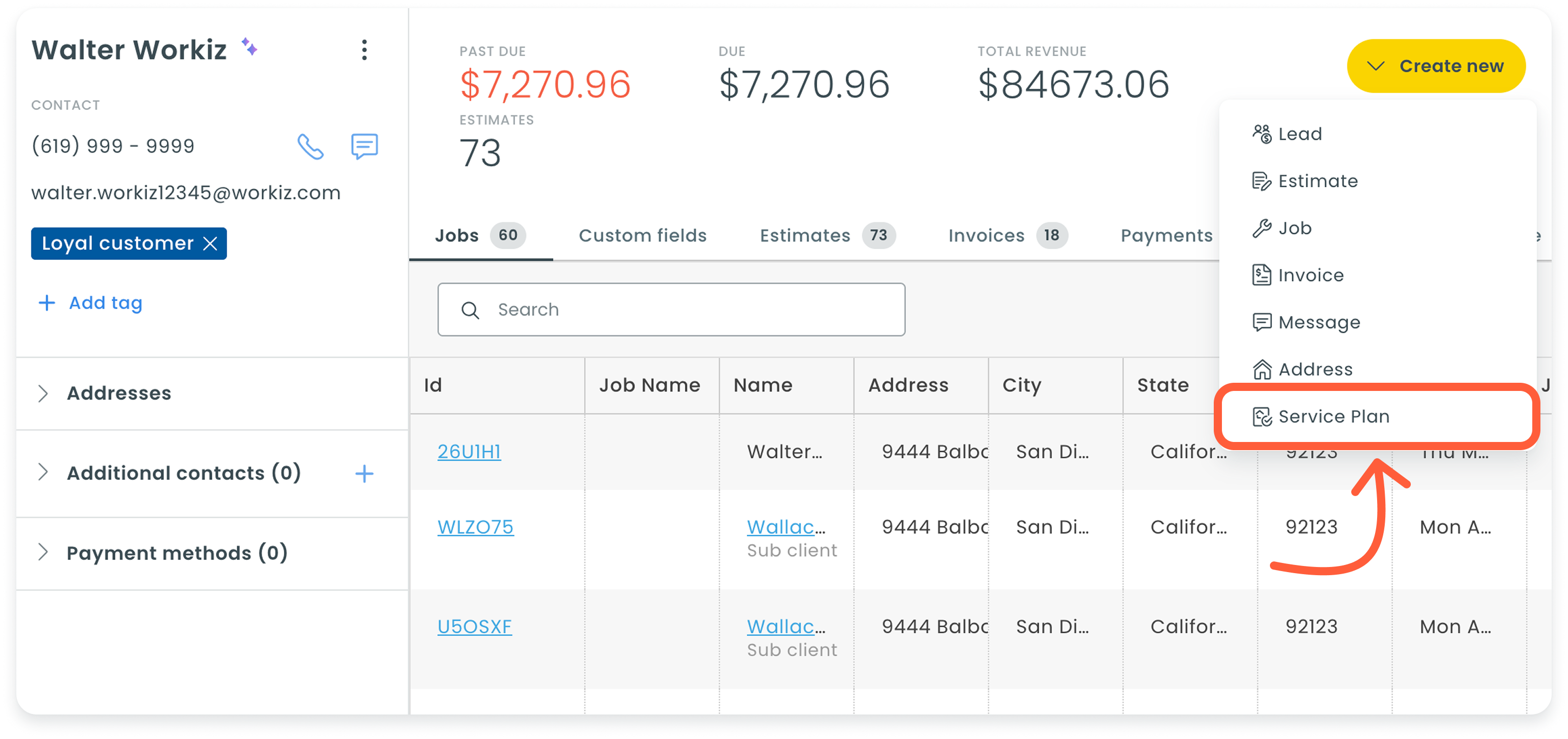
Task: Open the text message chat icon
Action: [364, 146]
